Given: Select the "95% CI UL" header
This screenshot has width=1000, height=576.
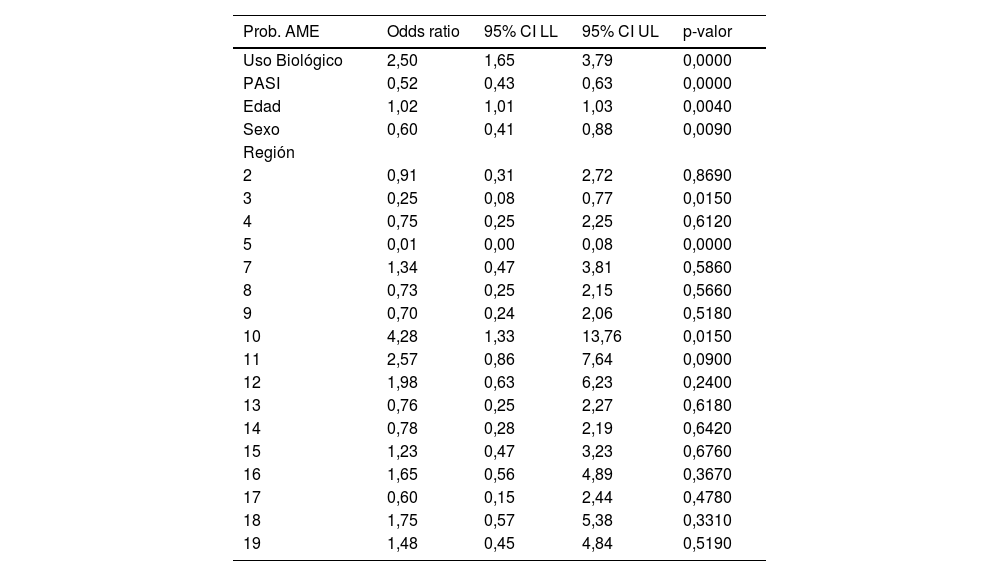Looking at the screenshot, I should 620,31.
